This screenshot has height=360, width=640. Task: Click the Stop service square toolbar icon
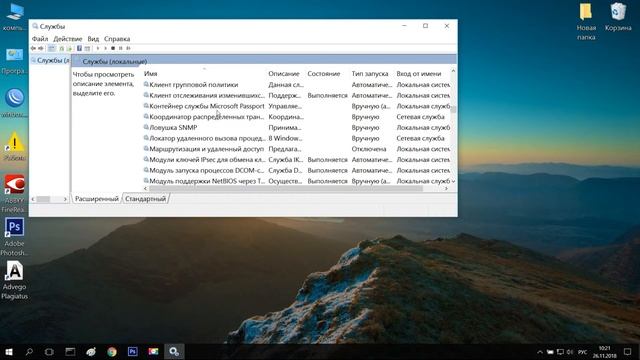click(113, 48)
